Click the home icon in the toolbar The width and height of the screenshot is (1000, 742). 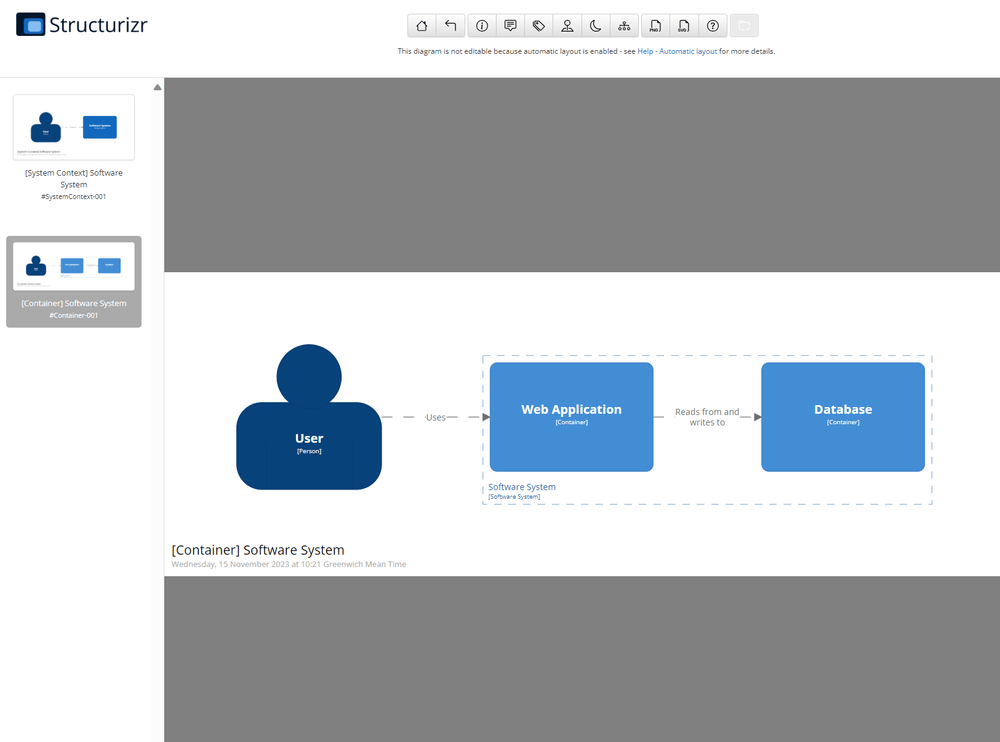(x=421, y=25)
